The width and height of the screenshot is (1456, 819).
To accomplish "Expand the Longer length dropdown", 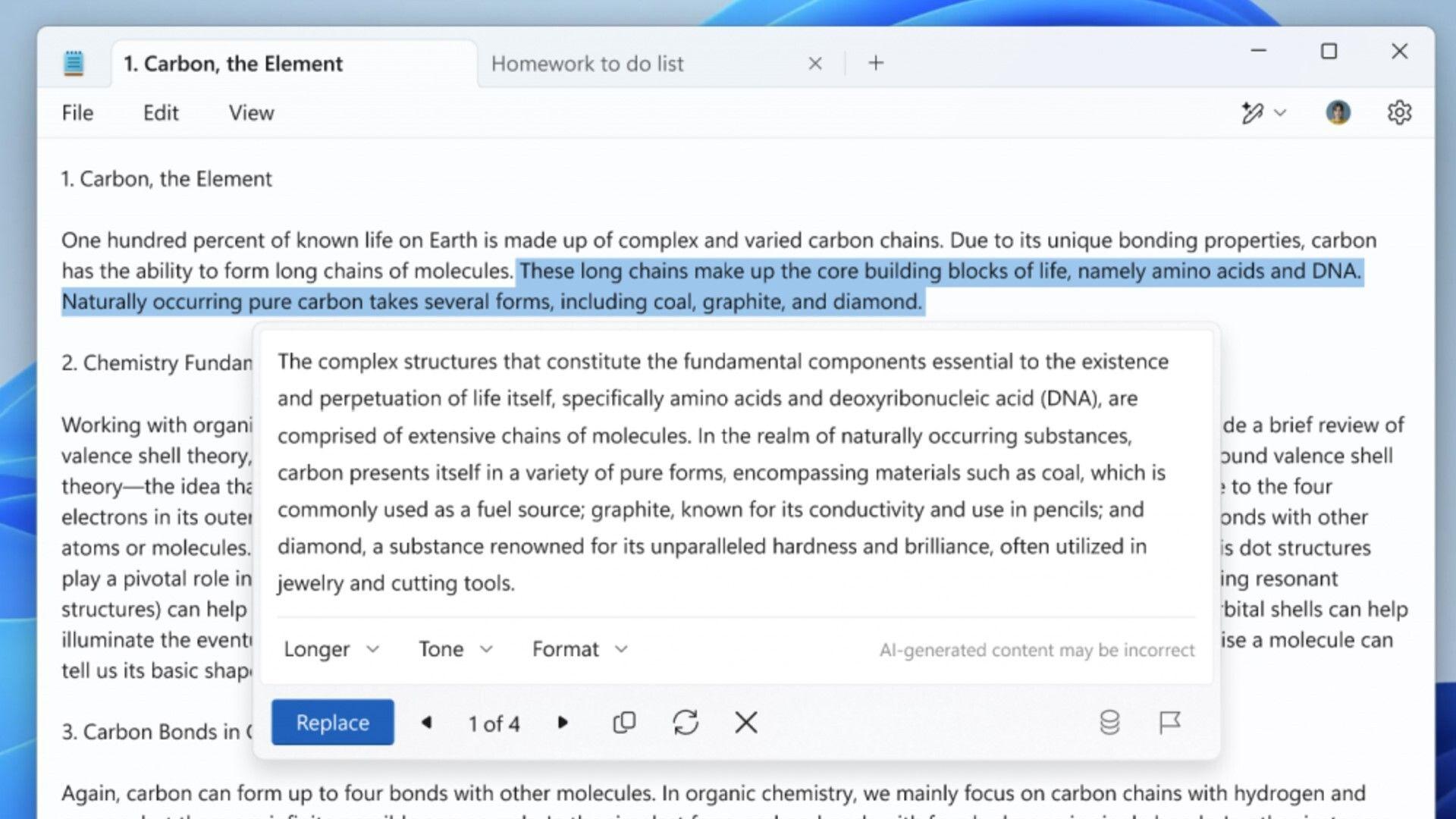I will pos(330,649).
